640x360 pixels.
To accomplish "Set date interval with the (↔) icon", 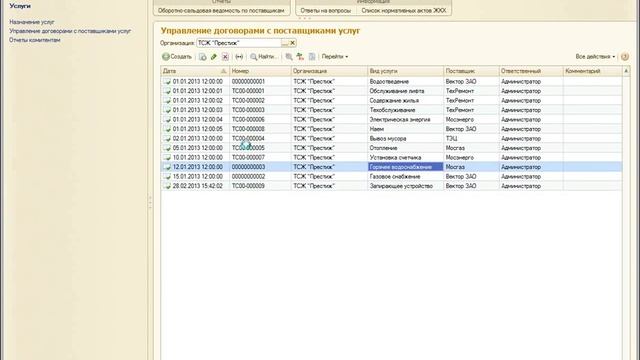I will 239,57.
